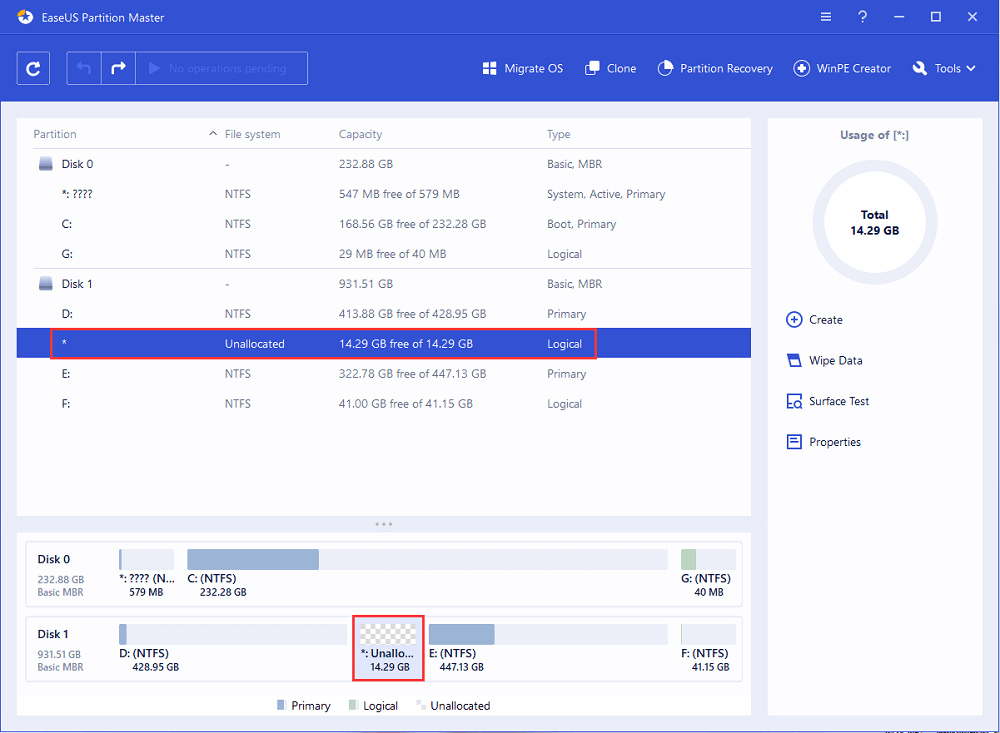Screen dimensions: 1000x733
Task: Execute the pending operations play button
Action: pyautogui.click(x=153, y=68)
